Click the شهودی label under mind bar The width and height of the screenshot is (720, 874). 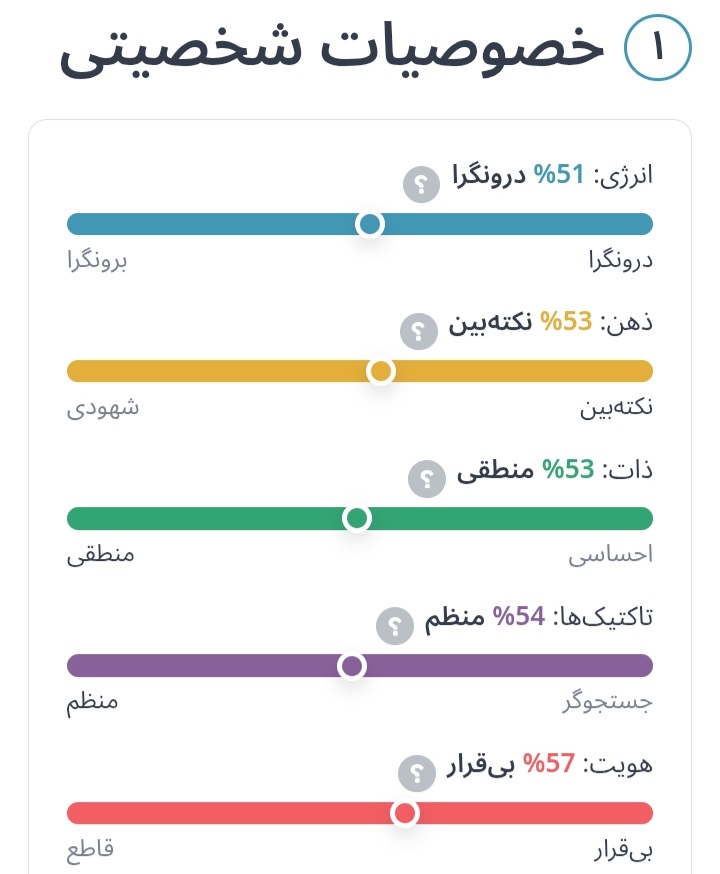[x=103, y=408]
